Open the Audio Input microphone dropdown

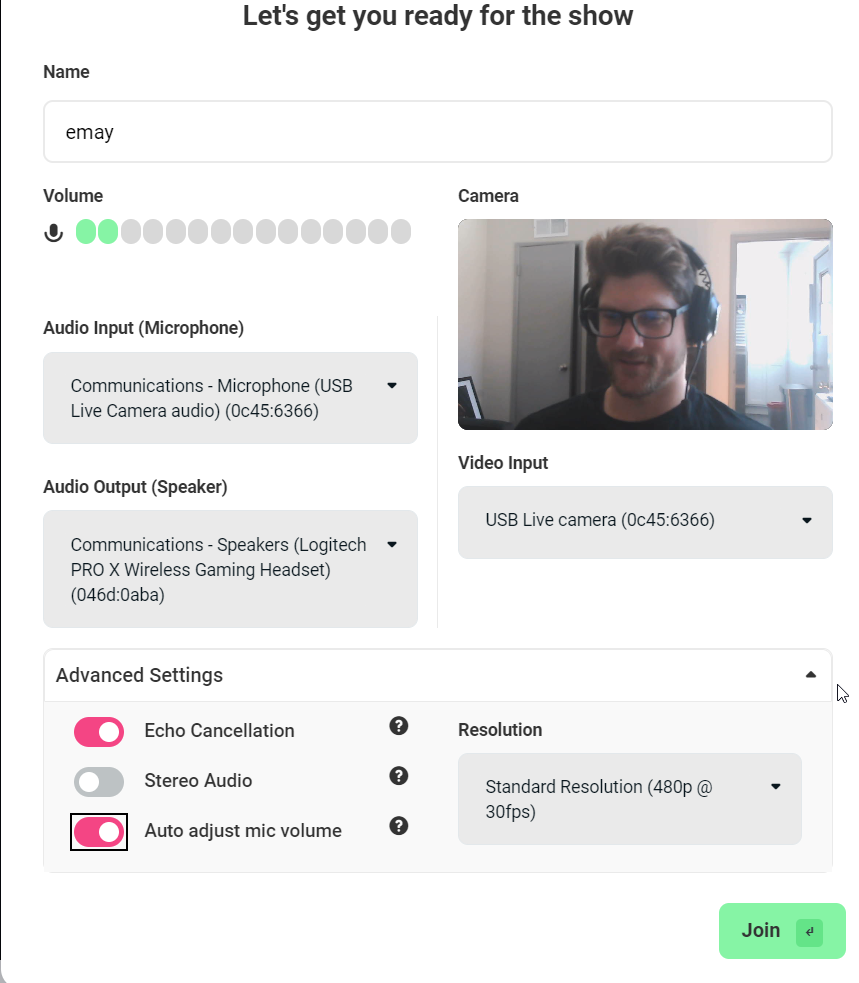(x=230, y=398)
